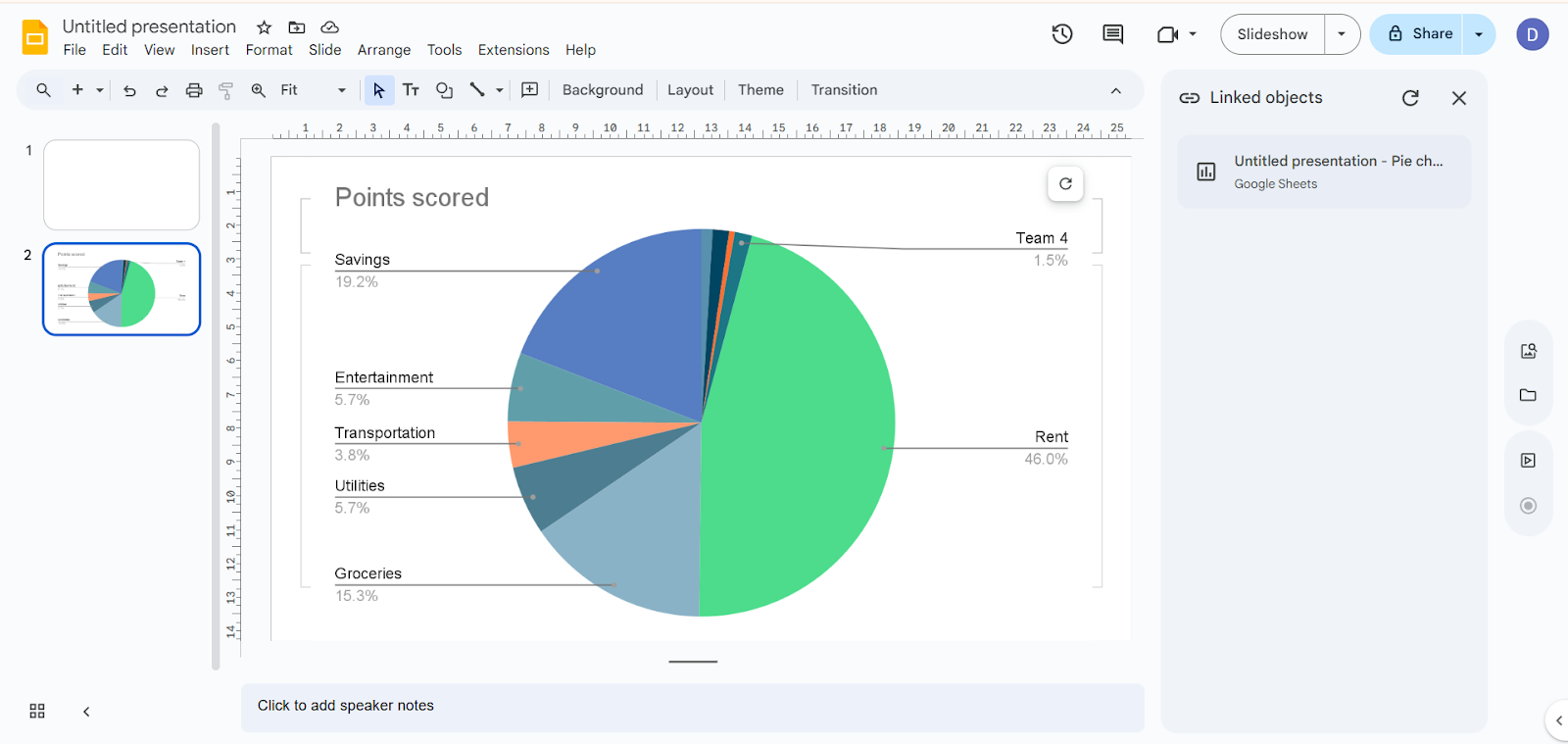Start a video call with camera icon
The width and height of the screenshot is (1568, 744).
pos(1167,34)
